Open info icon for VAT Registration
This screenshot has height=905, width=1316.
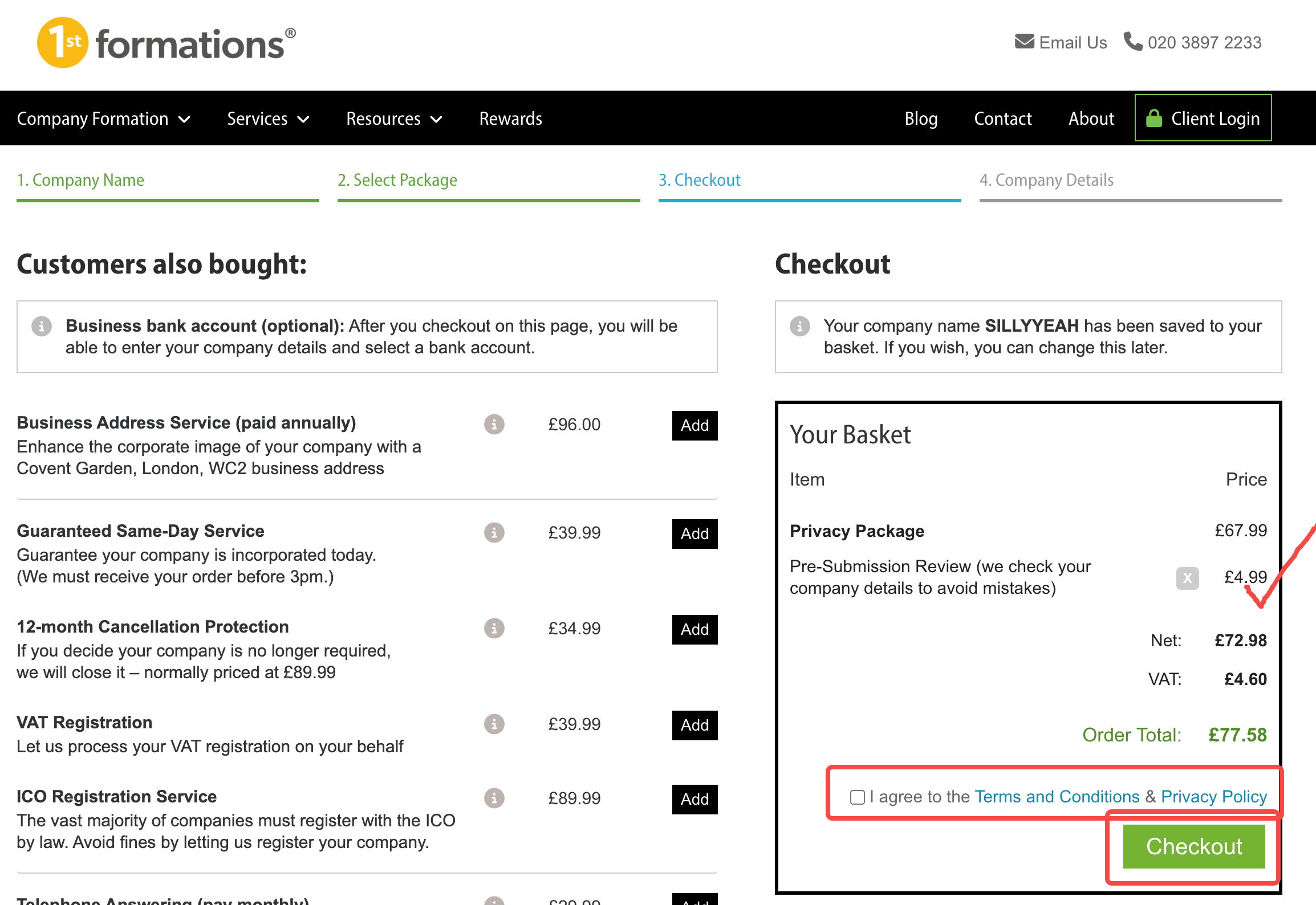pyautogui.click(x=494, y=724)
